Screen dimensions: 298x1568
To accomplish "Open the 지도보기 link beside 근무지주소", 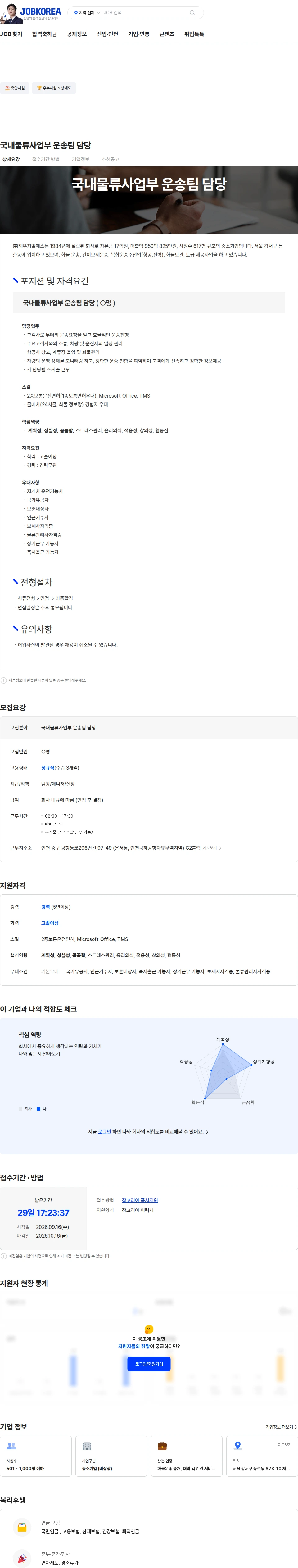I will 209,848.
